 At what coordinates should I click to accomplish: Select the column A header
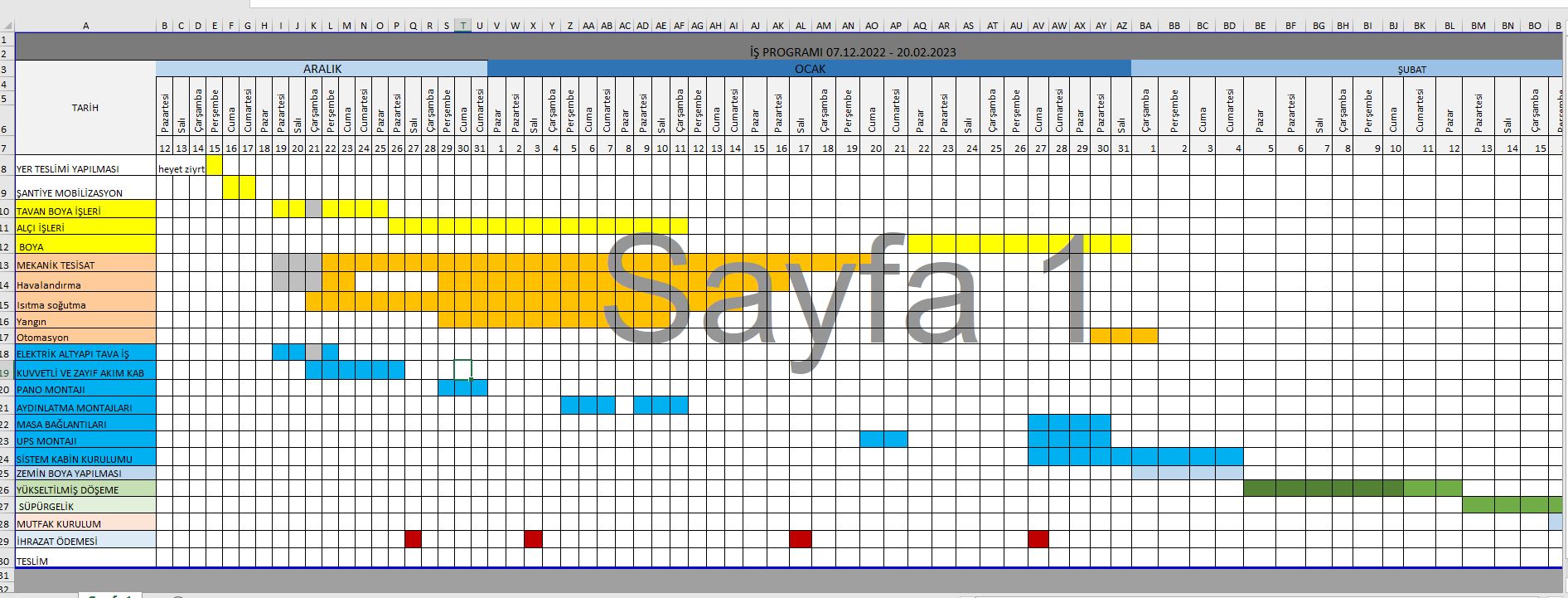(85, 26)
